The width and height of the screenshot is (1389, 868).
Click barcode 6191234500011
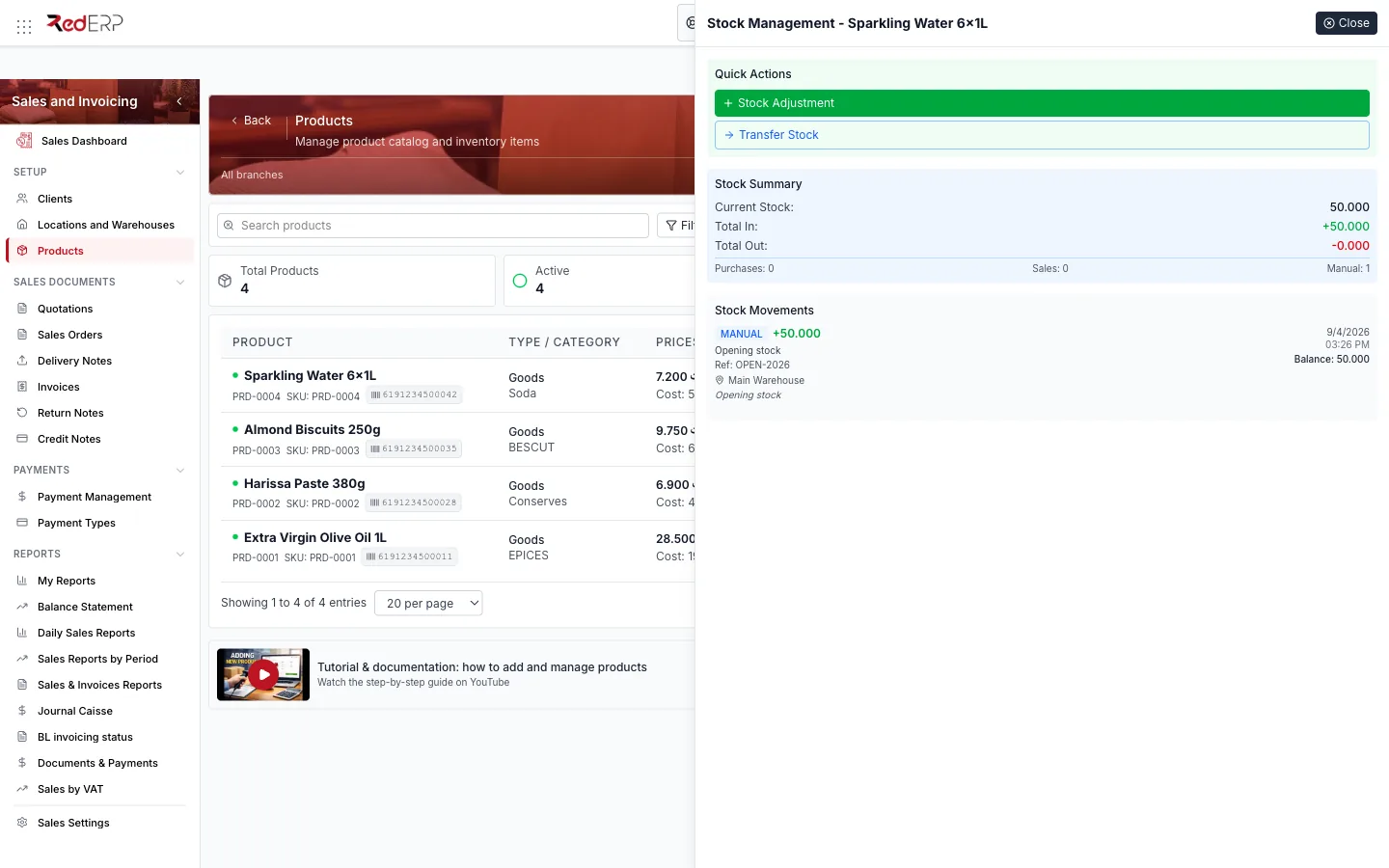coord(409,557)
